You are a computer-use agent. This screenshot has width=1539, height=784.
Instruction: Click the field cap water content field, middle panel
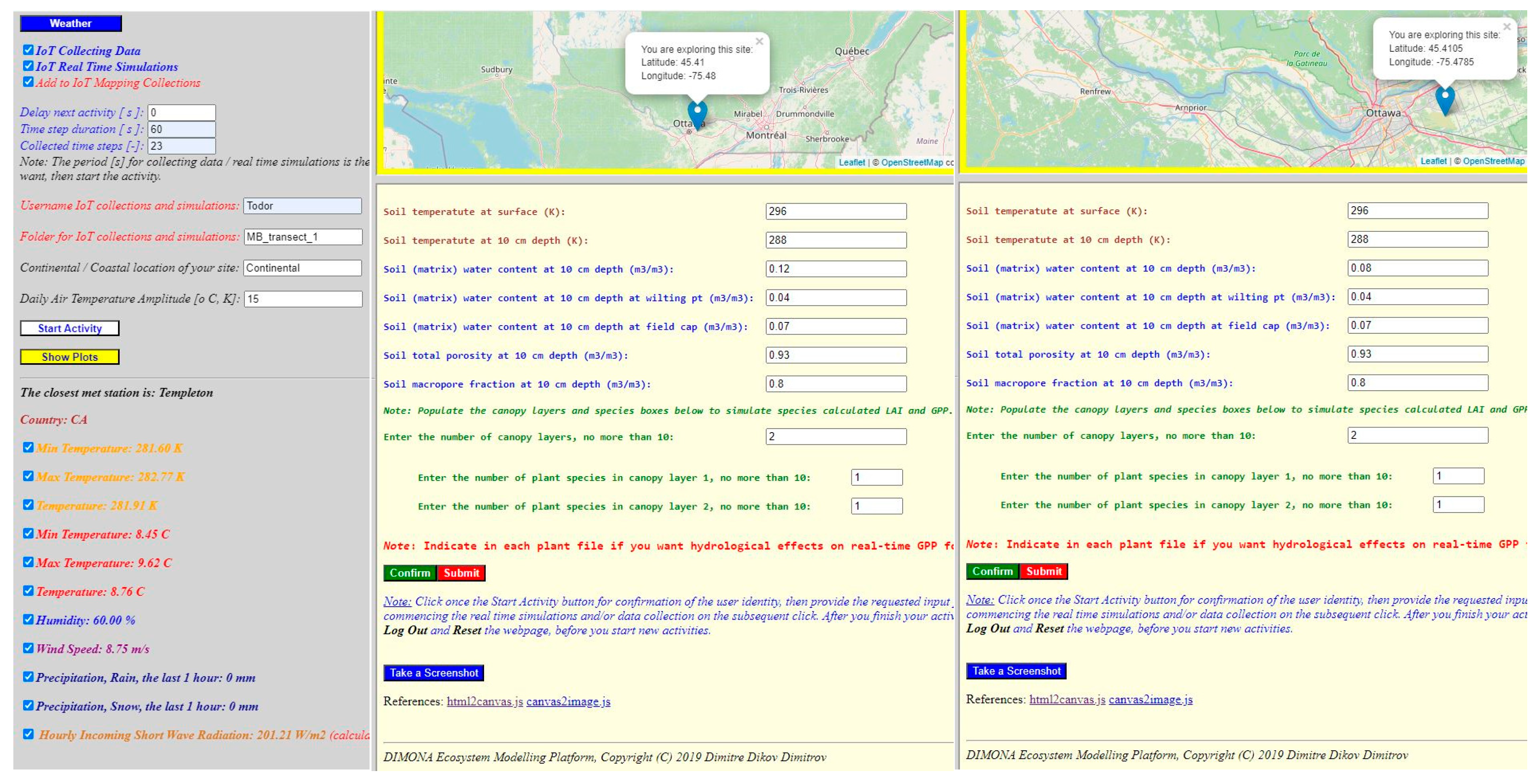pos(836,326)
